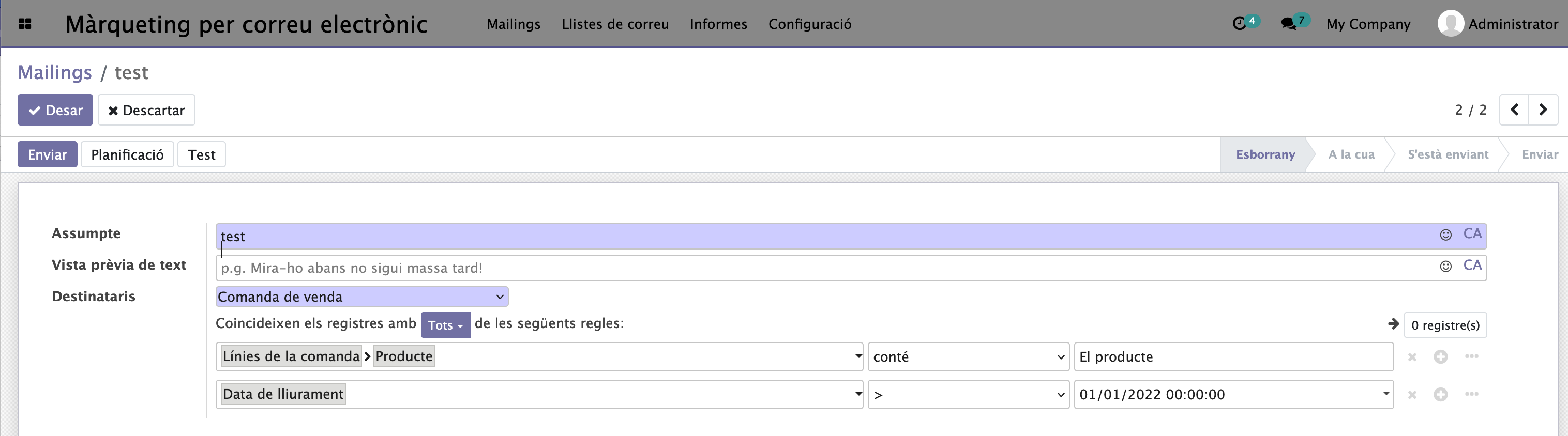Click CA translate button for Assumpte
The height and width of the screenshot is (436, 1568).
[1472, 234]
